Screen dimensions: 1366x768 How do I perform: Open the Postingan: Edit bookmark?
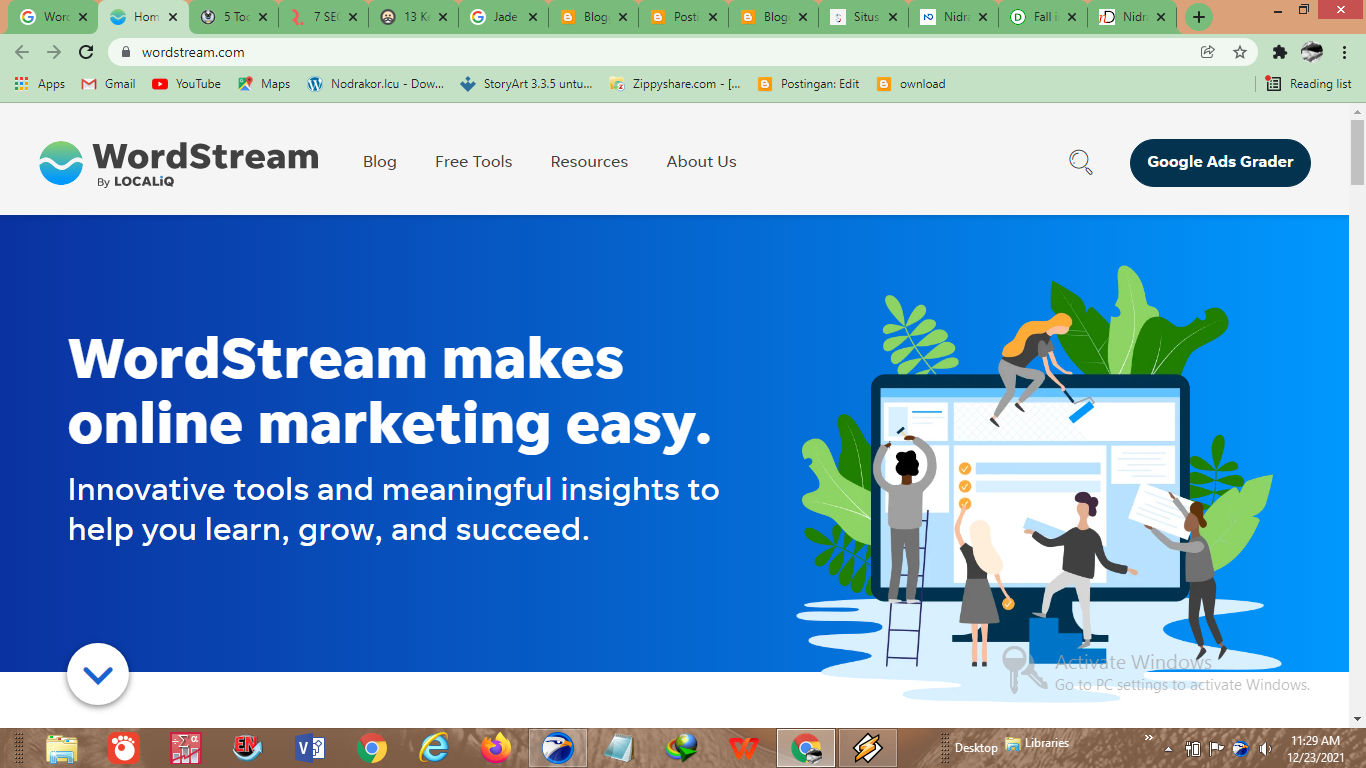808,84
